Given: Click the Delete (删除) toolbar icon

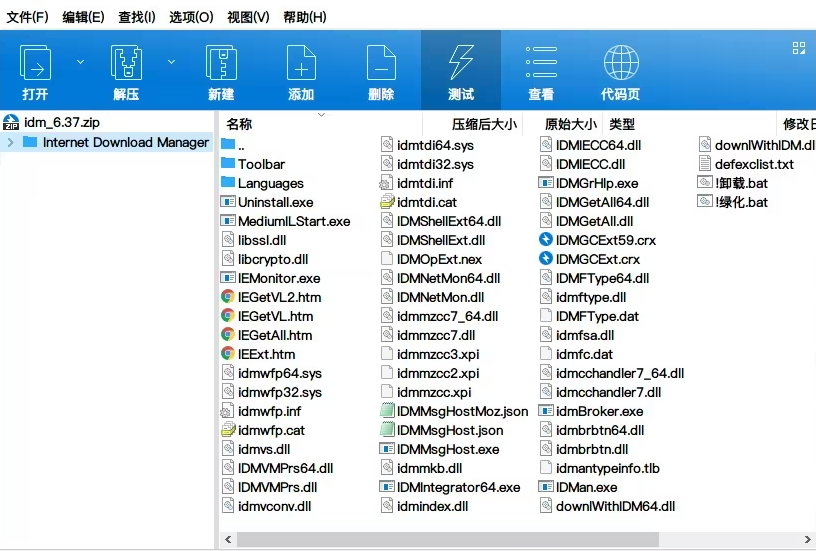Looking at the screenshot, I should (x=381, y=62).
